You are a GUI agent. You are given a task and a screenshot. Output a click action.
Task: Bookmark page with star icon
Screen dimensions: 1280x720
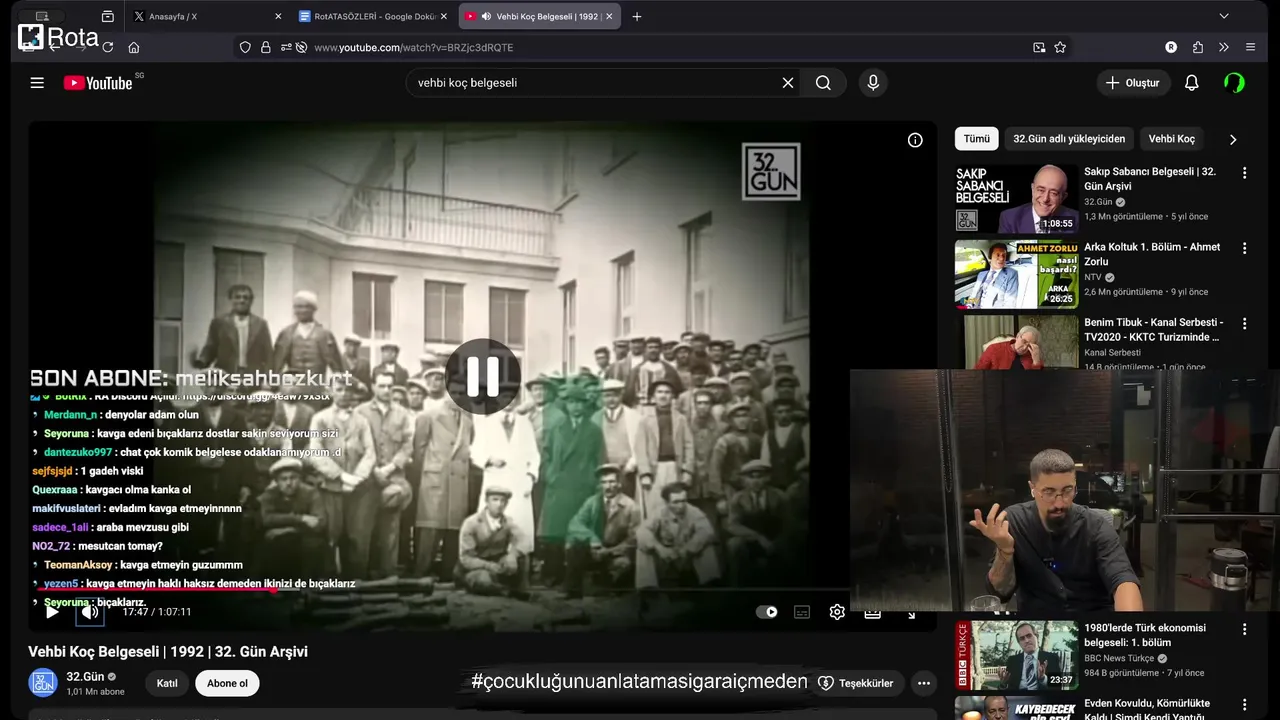(x=1060, y=47)
